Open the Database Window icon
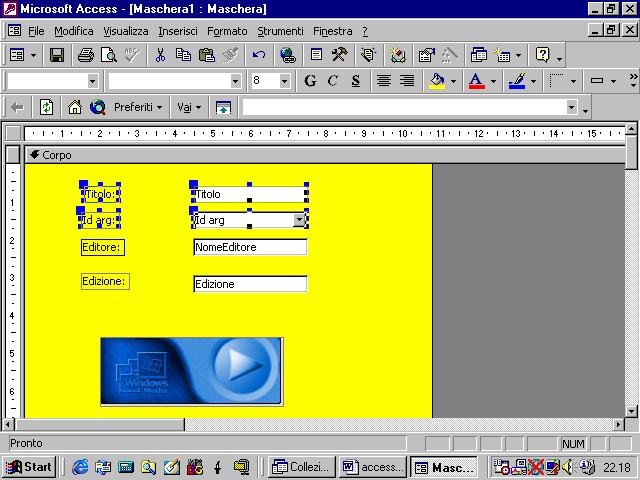Screen dimensions: 640x480 (x=478, y=55)
